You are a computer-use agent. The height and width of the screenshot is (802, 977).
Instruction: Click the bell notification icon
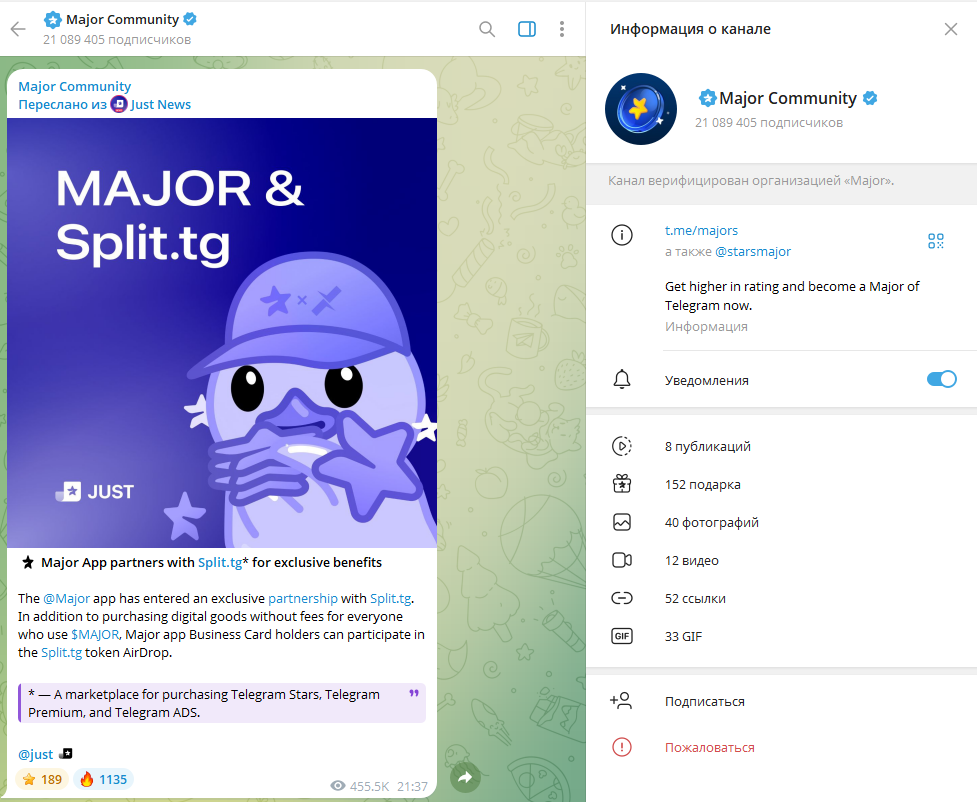coord(622,380)
